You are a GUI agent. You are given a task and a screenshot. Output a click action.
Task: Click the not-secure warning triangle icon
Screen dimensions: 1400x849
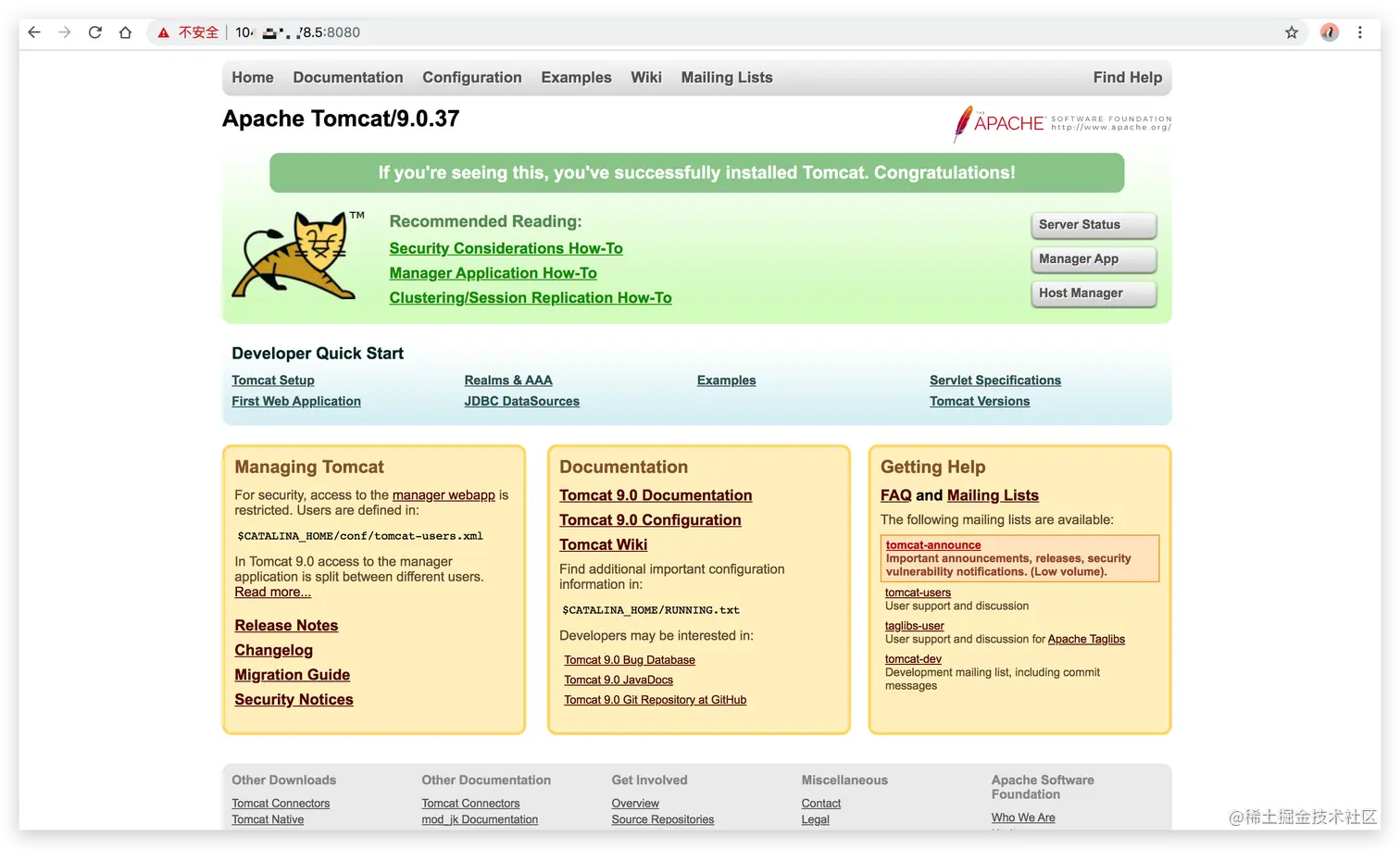tap(163, 32)
